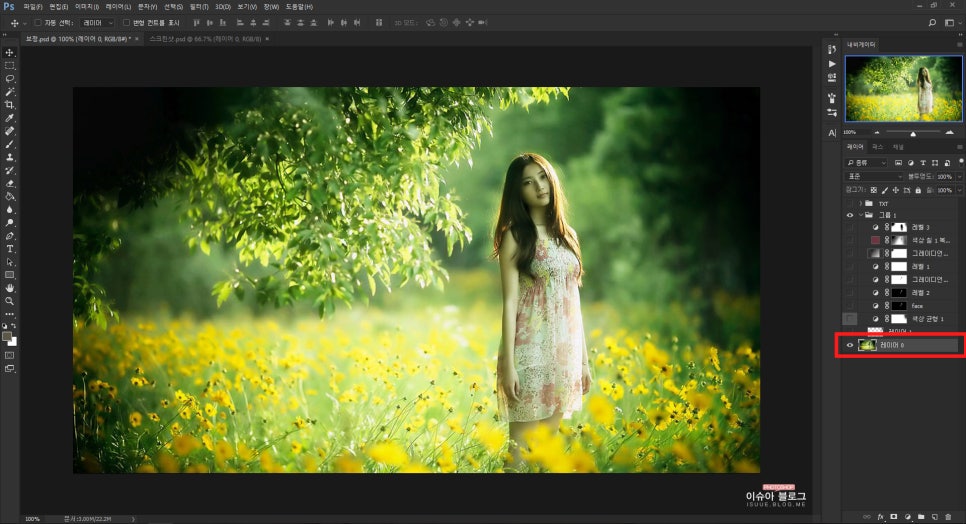Select the Pen tool
Screen dimensions: 966x524
pos(9,236)
